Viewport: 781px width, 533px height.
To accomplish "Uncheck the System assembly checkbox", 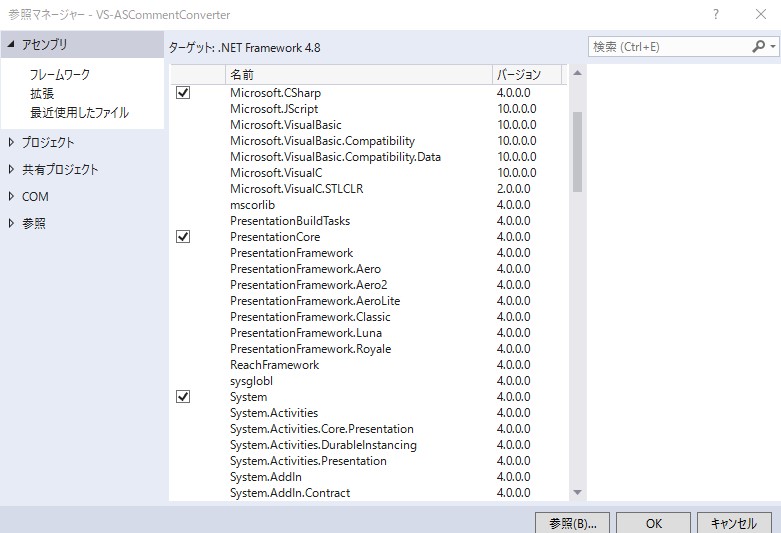I will click(183, 396).
